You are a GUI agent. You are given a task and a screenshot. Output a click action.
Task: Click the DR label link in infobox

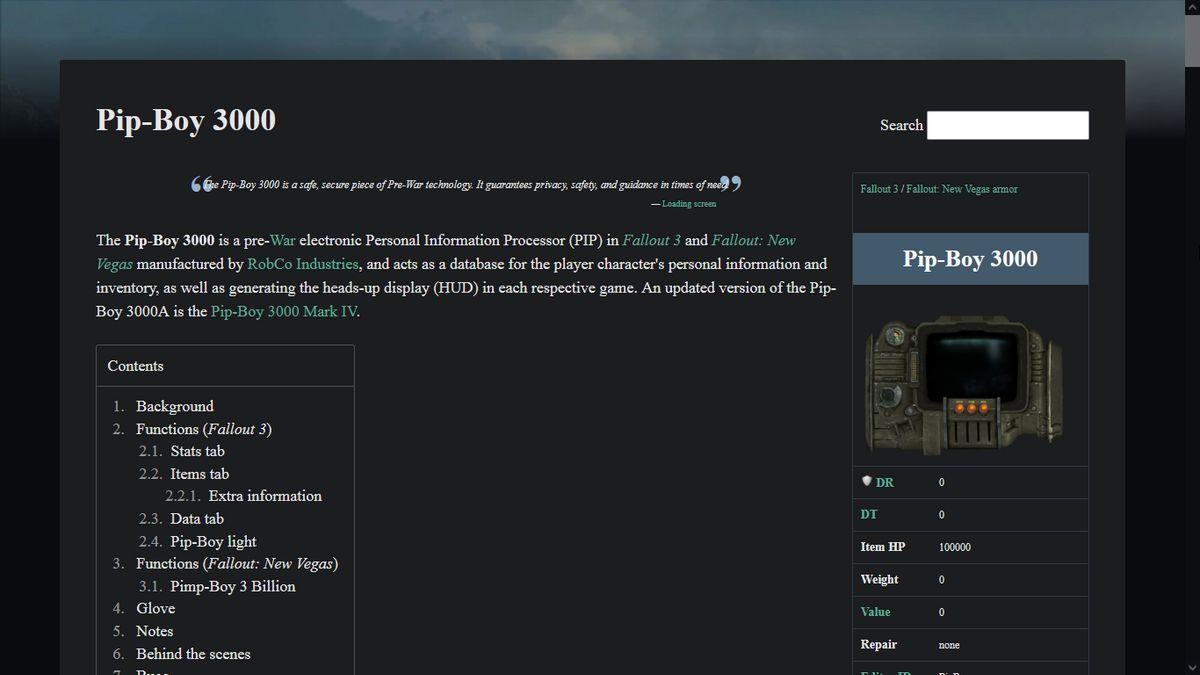(884, 483)
